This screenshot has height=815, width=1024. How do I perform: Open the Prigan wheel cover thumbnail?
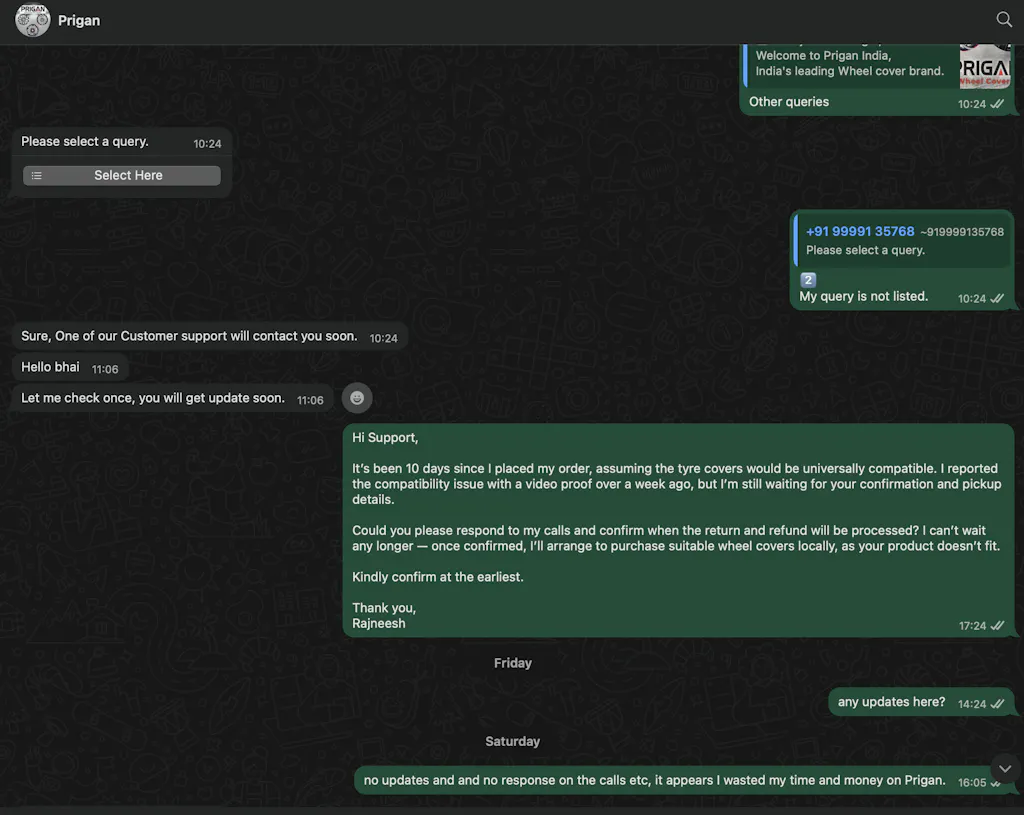click(x=984, y=66)
